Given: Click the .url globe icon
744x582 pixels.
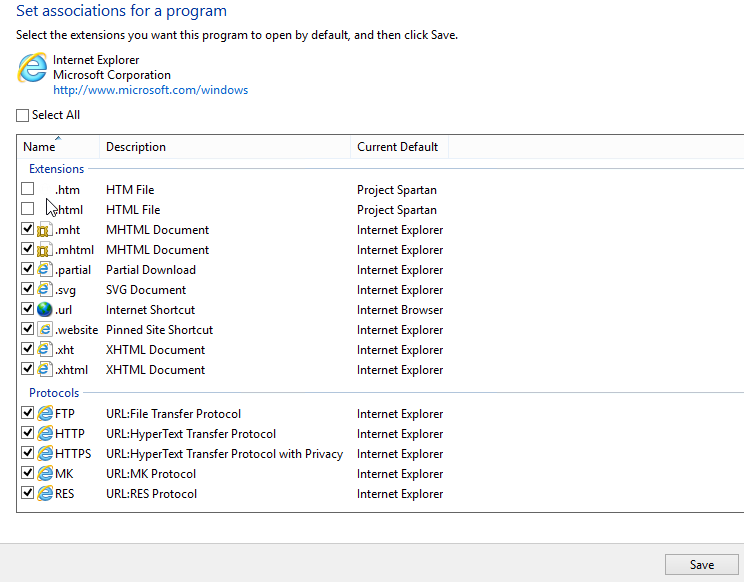Looking at the screenshot, I should tap(45, 309).
